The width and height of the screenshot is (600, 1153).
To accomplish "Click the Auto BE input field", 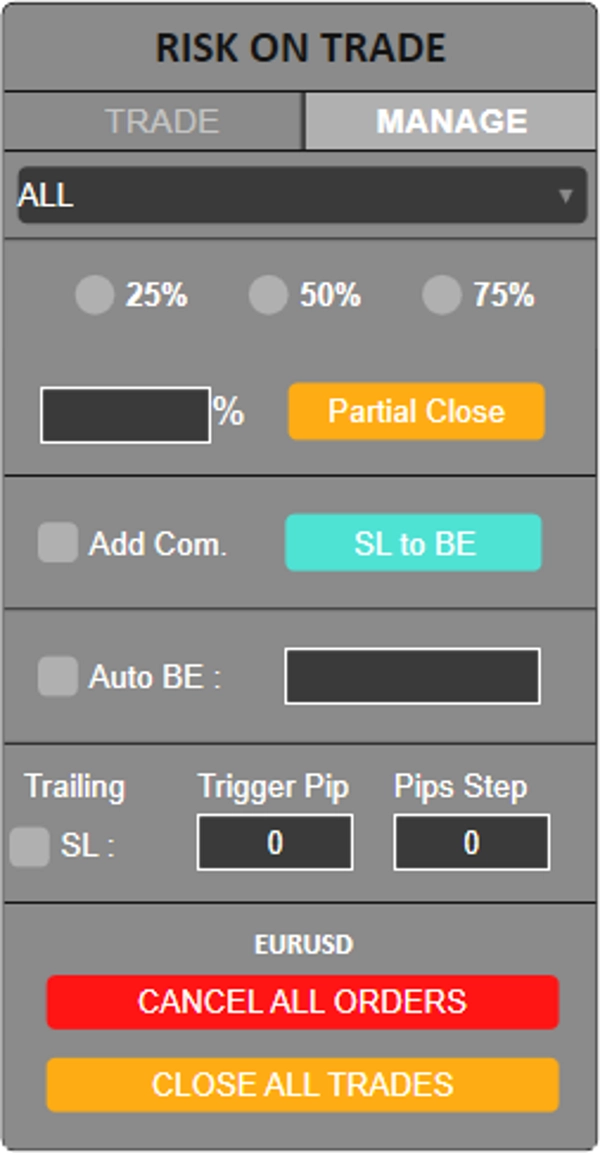I will coord(412,677).
